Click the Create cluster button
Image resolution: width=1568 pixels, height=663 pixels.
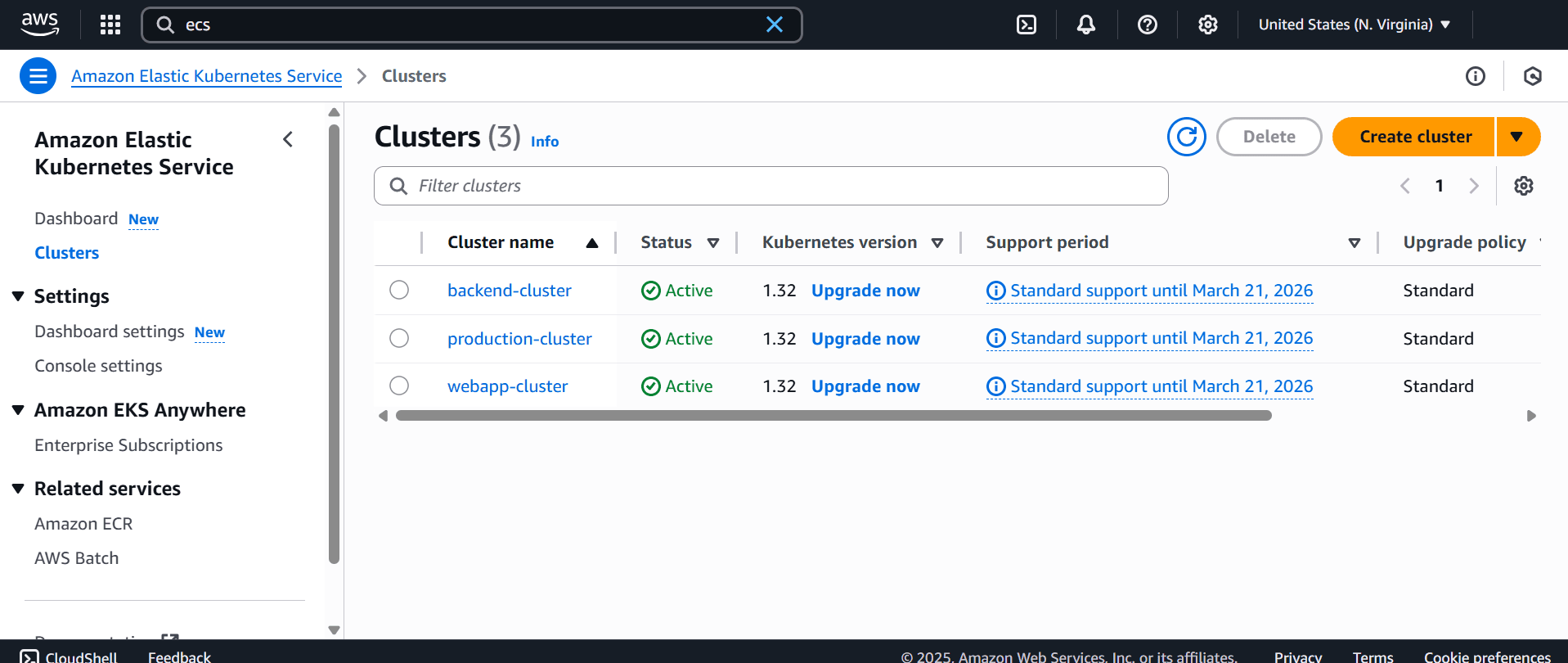click(x=1414, y=137)
